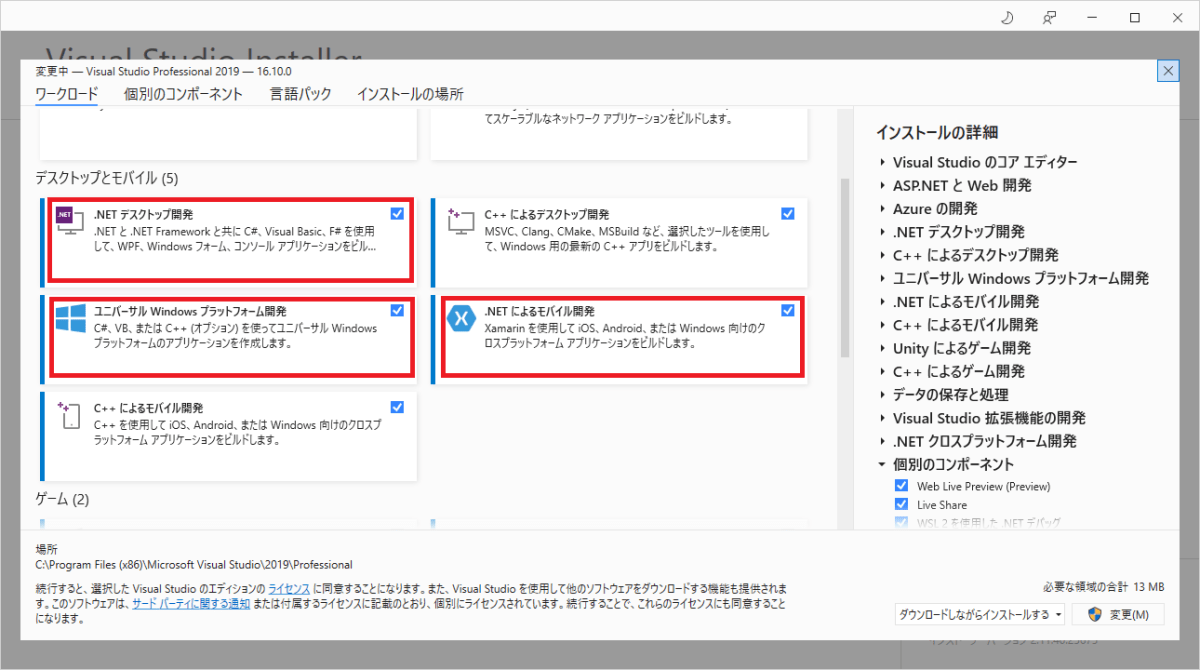Click the C++ によるデスクトップ開発 monitor icon
This screenshot has height=670, width=1200.
pyautogui.click(x=459, y=222)
